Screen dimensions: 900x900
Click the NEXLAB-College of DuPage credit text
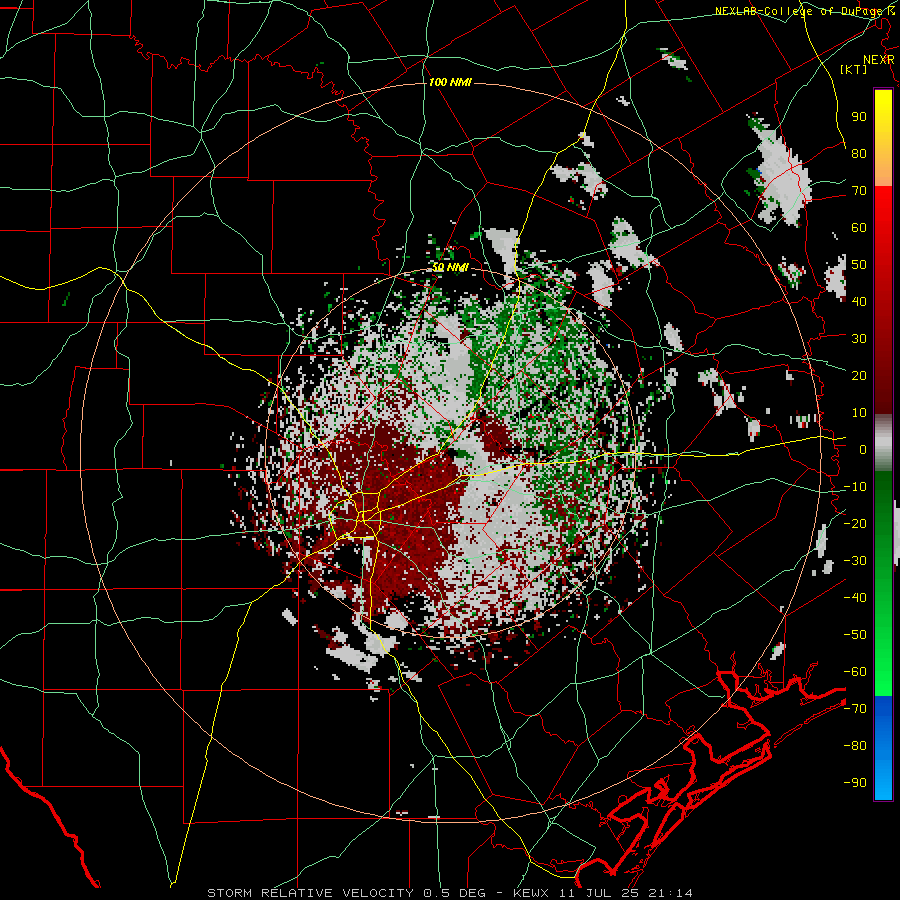pyautogui.click(x=804, y=11)
